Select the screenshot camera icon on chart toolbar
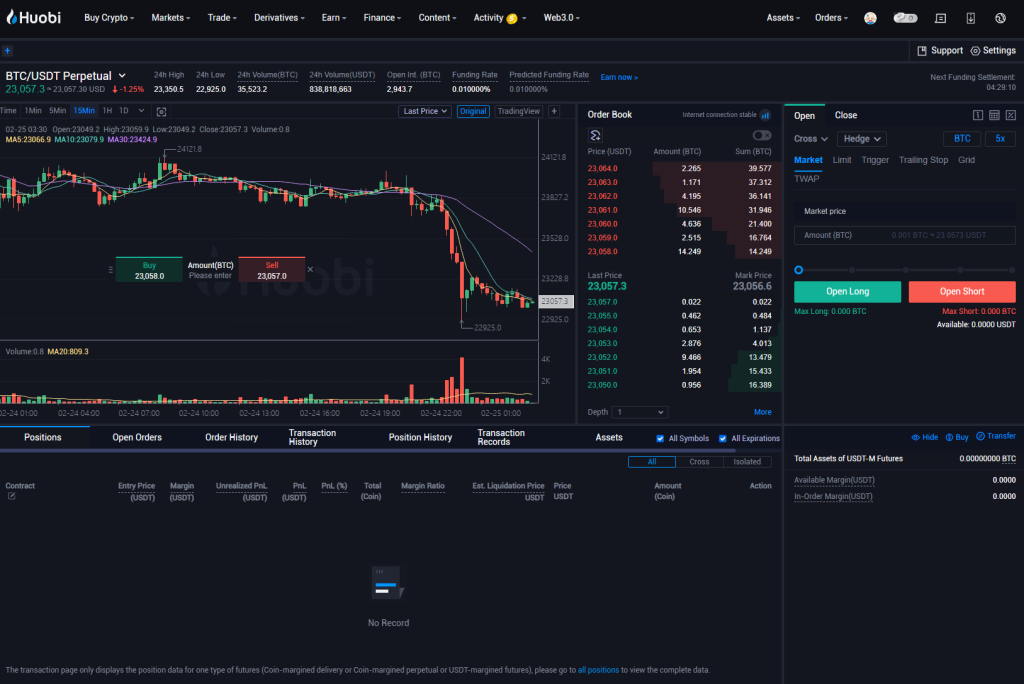The width and height of the screenshot is (1024, 684). click(161, 111)
